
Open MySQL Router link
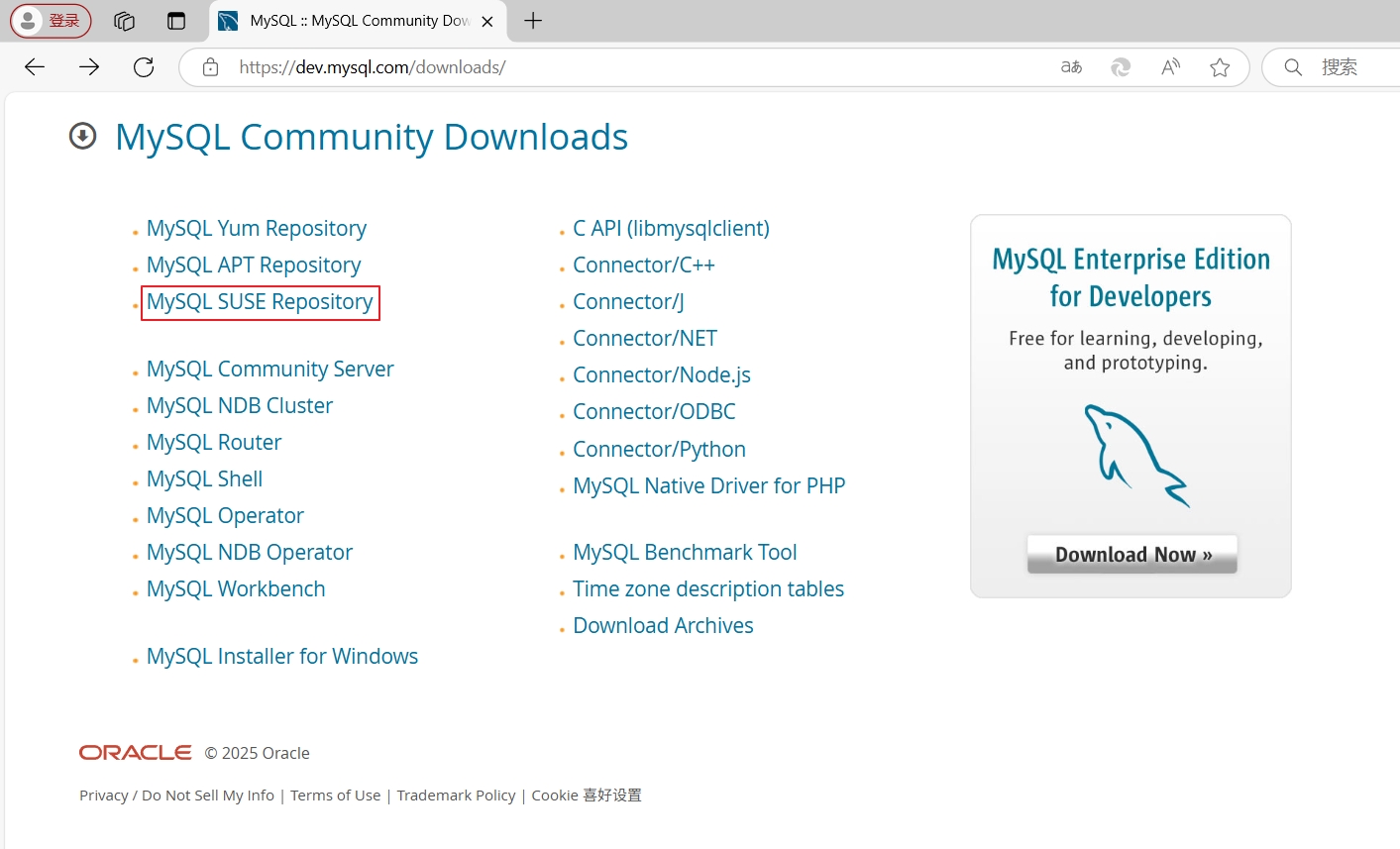point(214,443)
